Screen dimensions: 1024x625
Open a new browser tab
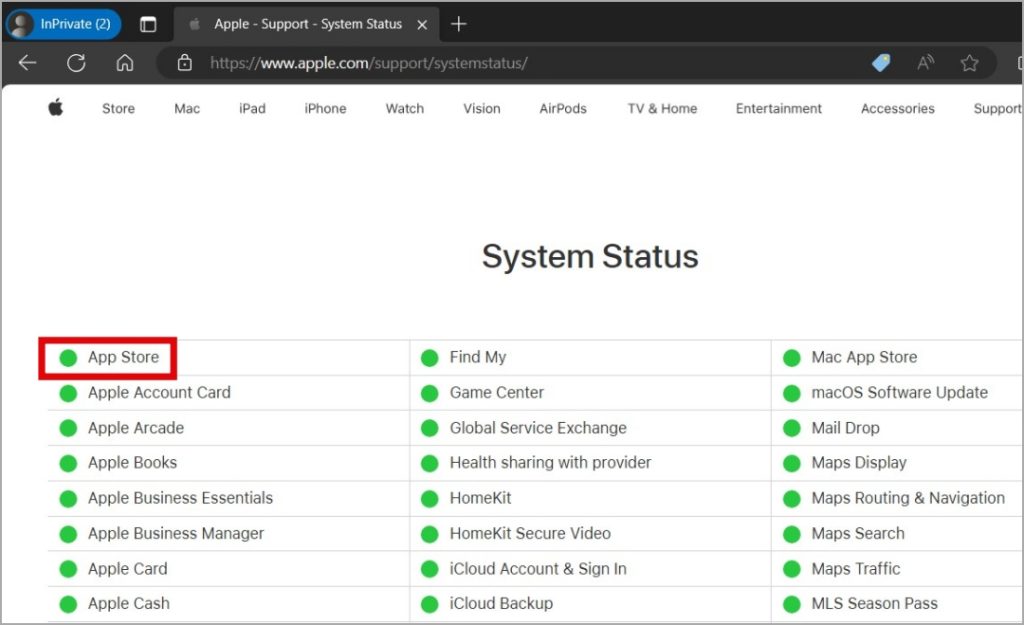click(458, 24)
